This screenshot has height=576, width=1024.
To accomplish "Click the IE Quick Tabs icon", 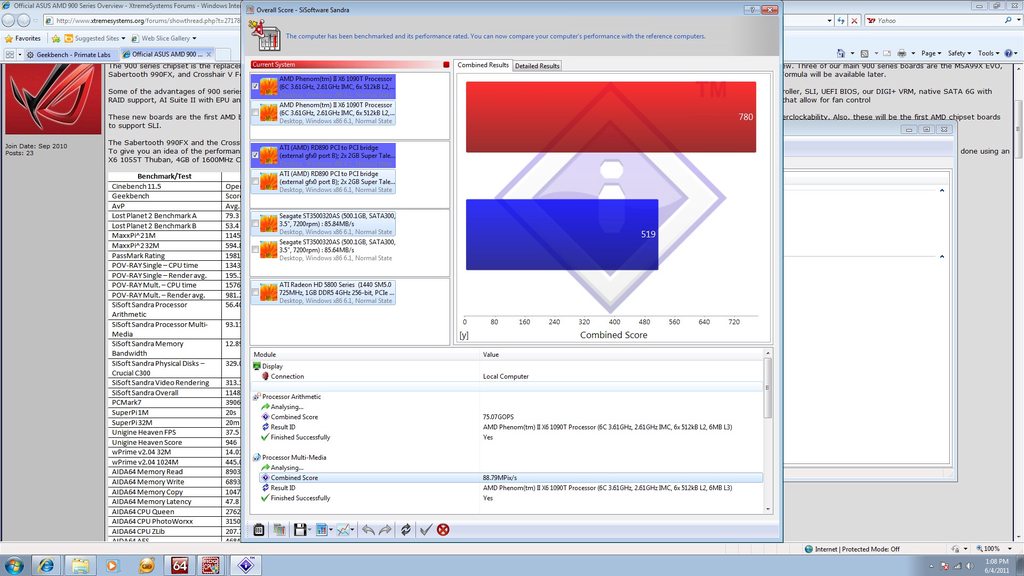I will pos(10,55).
